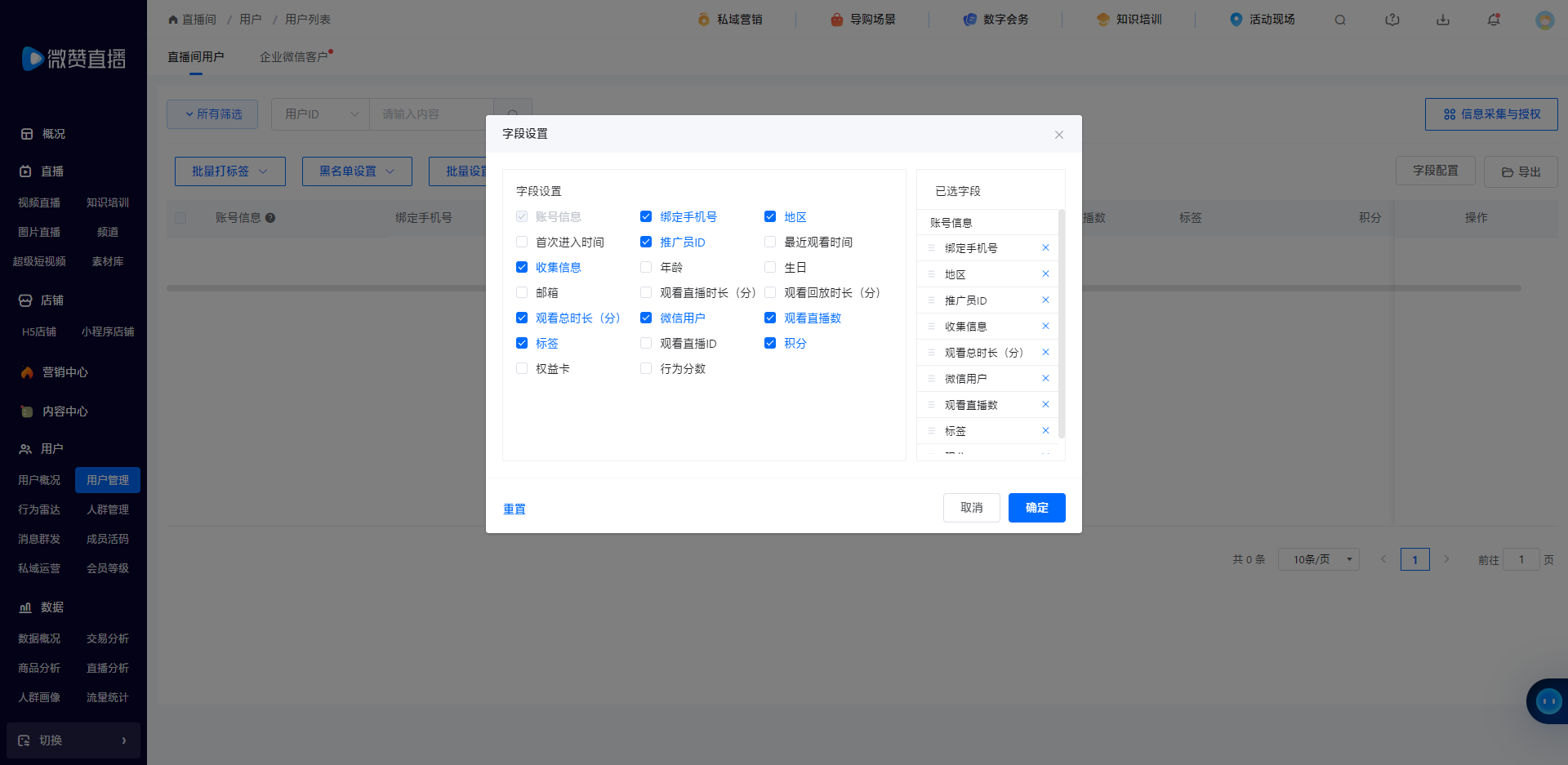Check the 生日 field checkbox
This screenshot has width=1568, height=765.
tap(770, 267)
